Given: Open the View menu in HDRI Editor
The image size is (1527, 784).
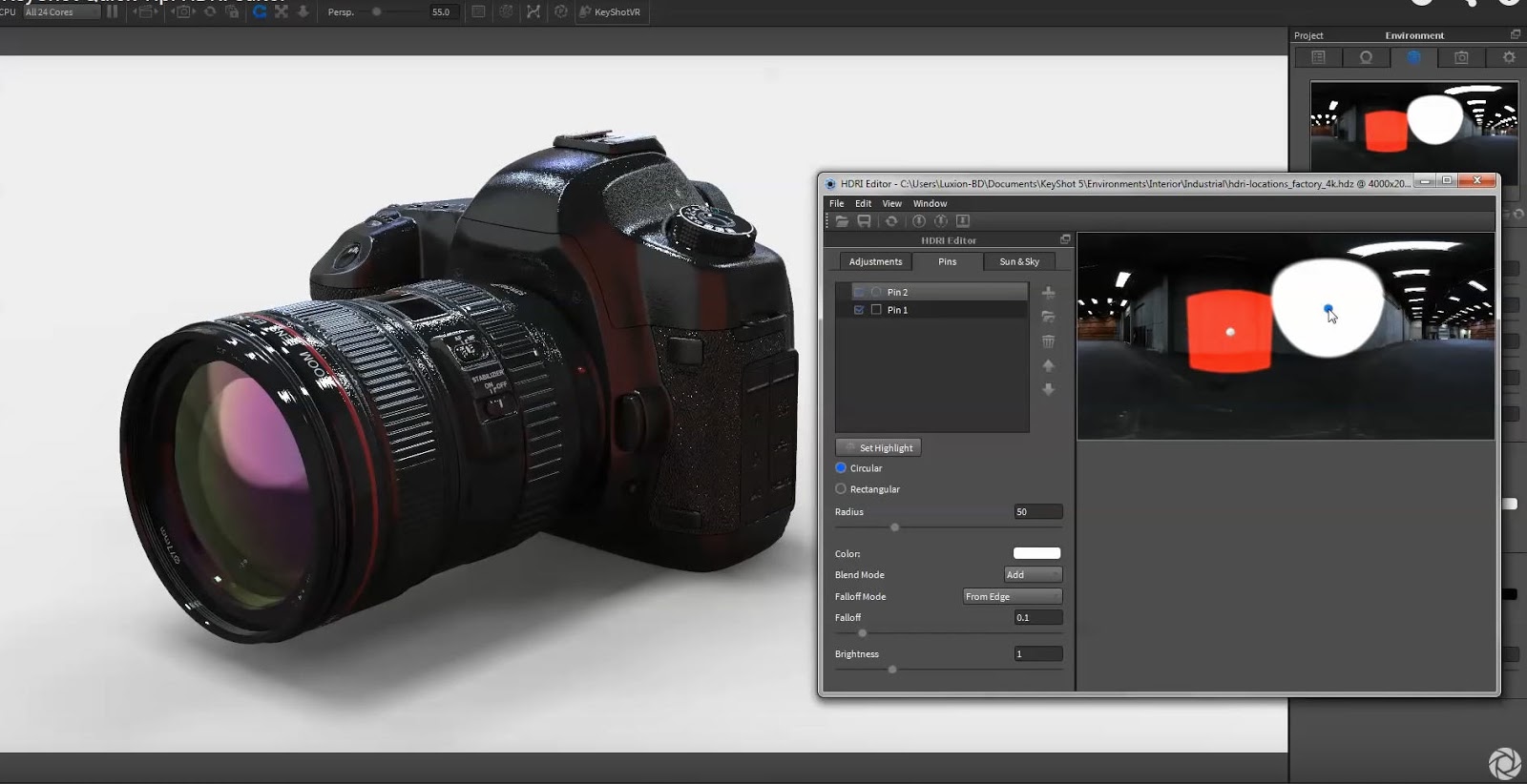Looking at the screenshot, I should (891, 203).
